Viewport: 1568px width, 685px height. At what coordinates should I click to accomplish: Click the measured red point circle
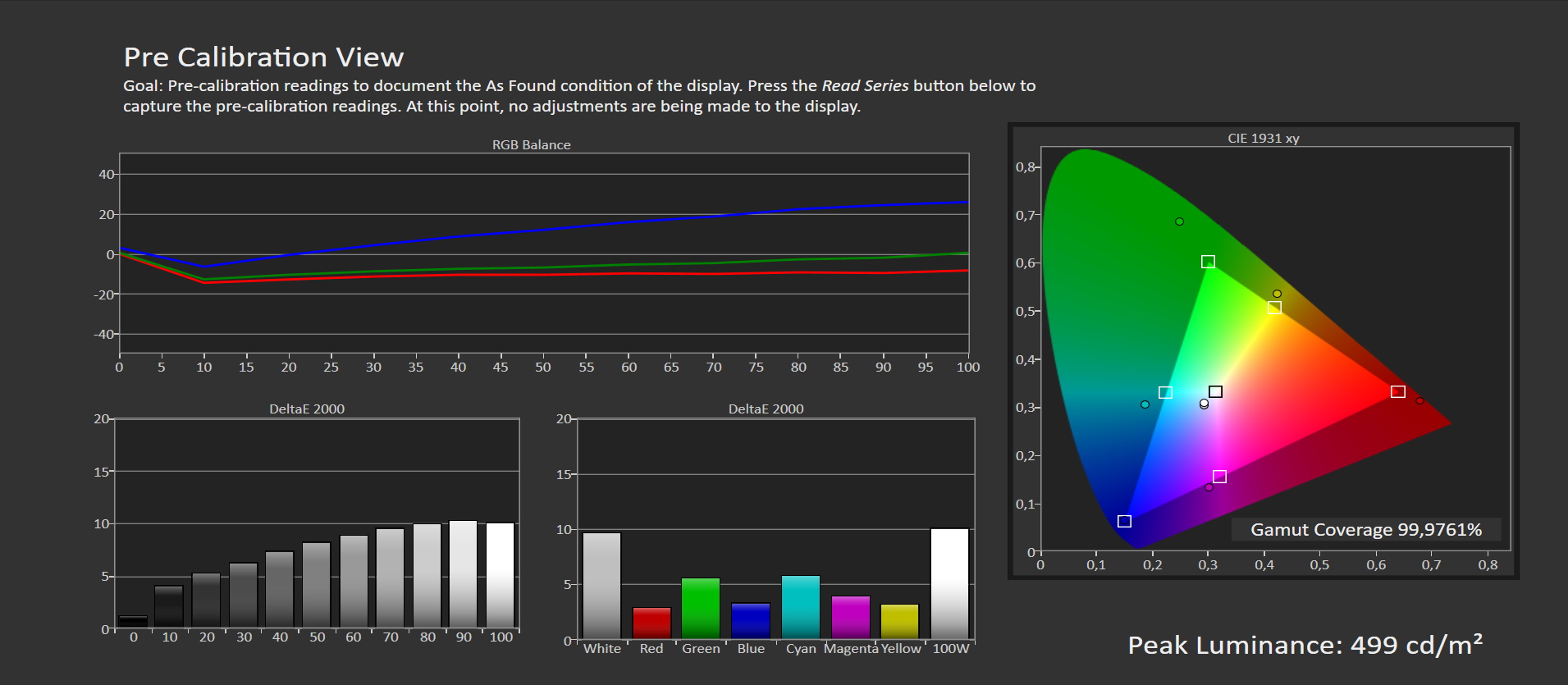(1419, 400)
